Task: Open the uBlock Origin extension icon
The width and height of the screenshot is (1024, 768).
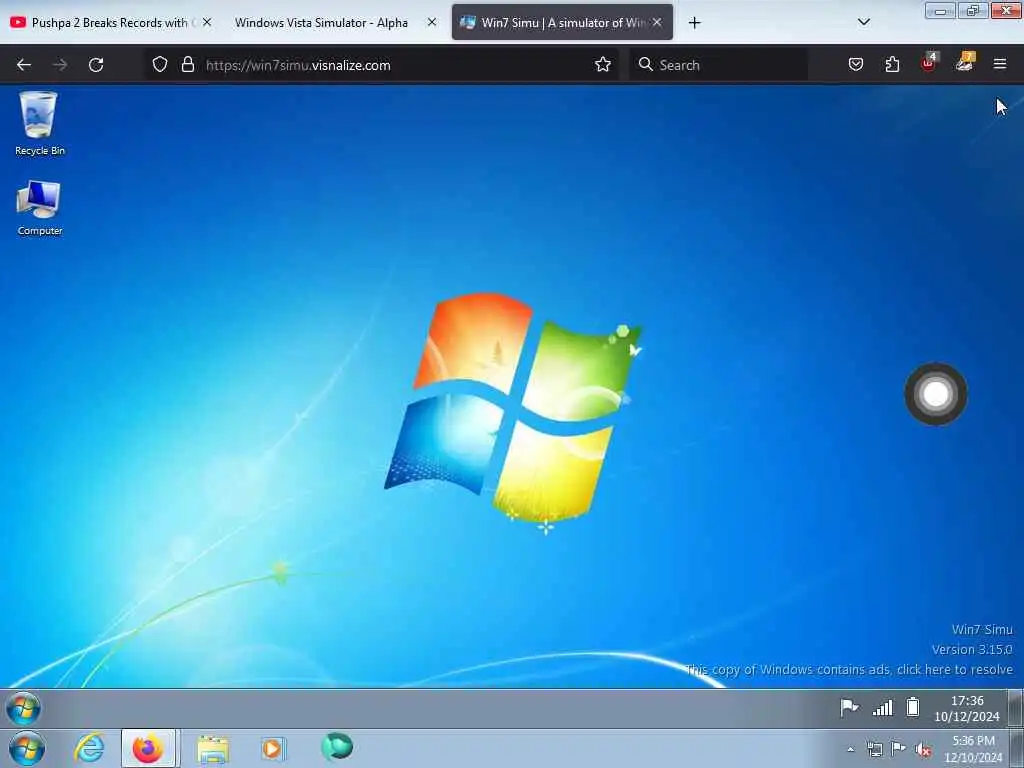Action: 929,63
